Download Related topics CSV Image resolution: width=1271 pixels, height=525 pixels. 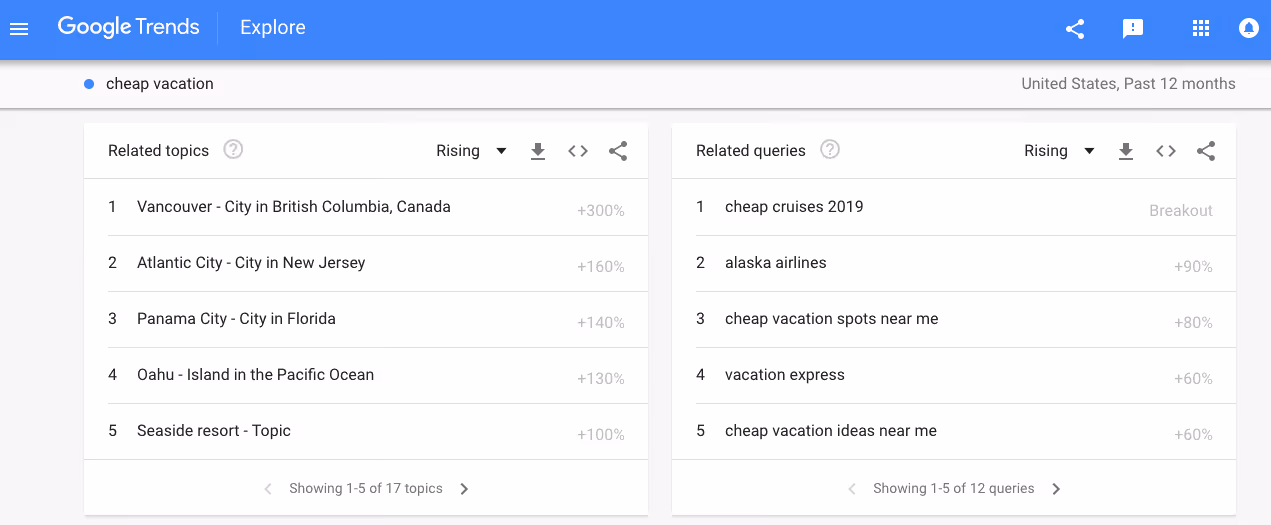pyautogui.click(x=538, y=151)
